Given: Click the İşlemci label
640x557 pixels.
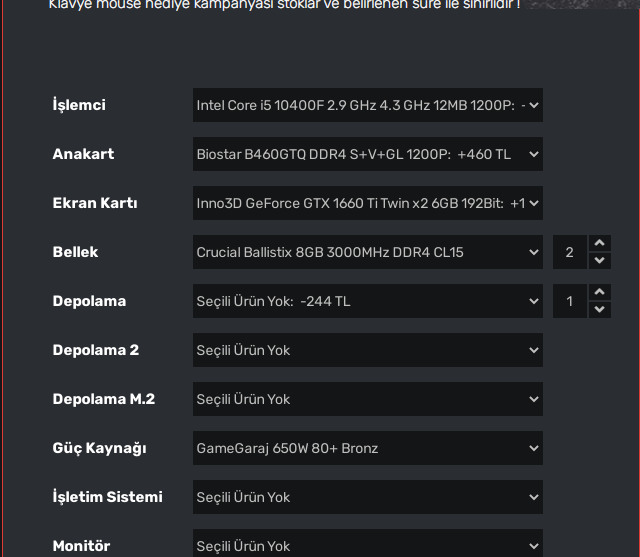Looking at the screenshot, I should coord(79,105).
